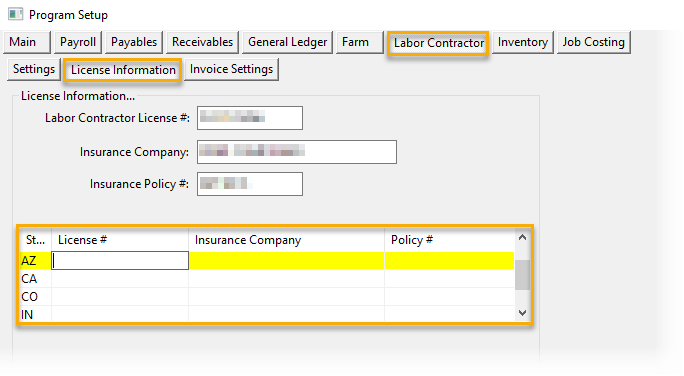
Task: Select the License Information sub-tab
Action: [123, 70]
